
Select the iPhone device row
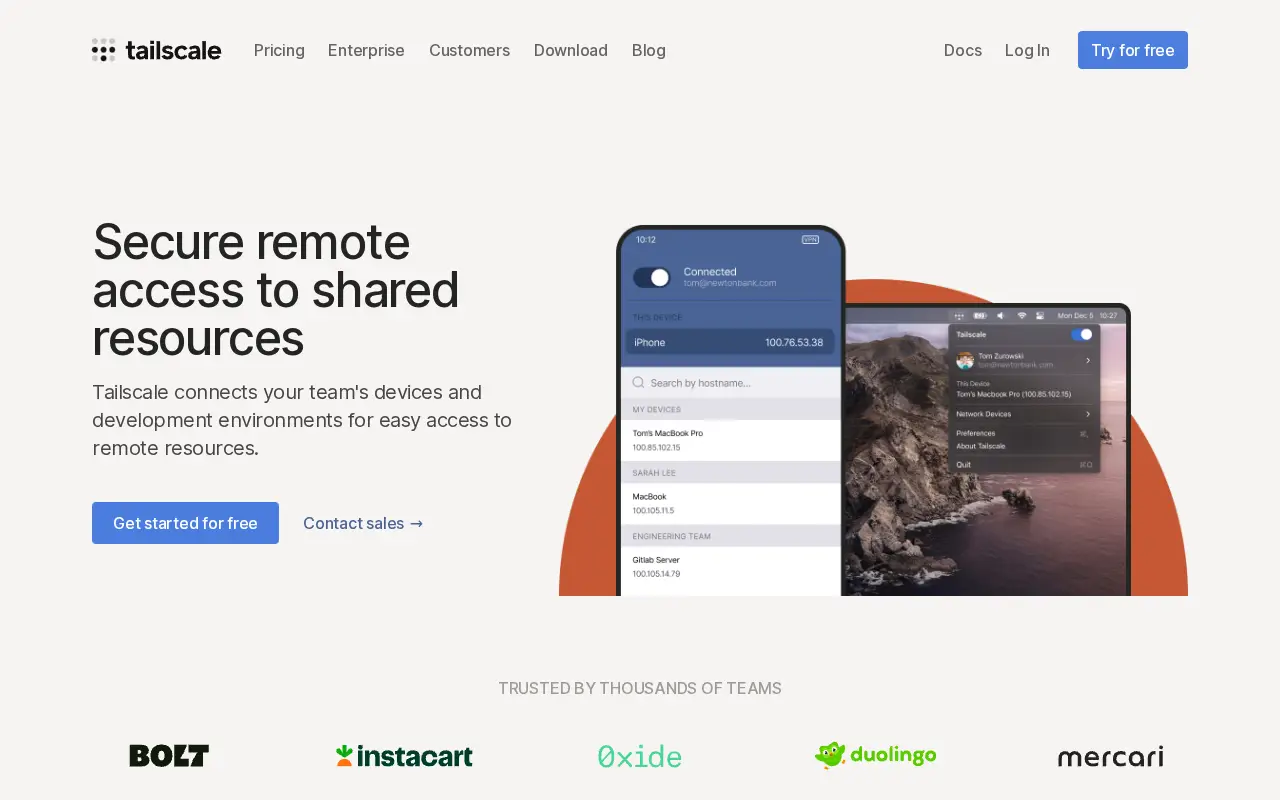coord(731,342)
